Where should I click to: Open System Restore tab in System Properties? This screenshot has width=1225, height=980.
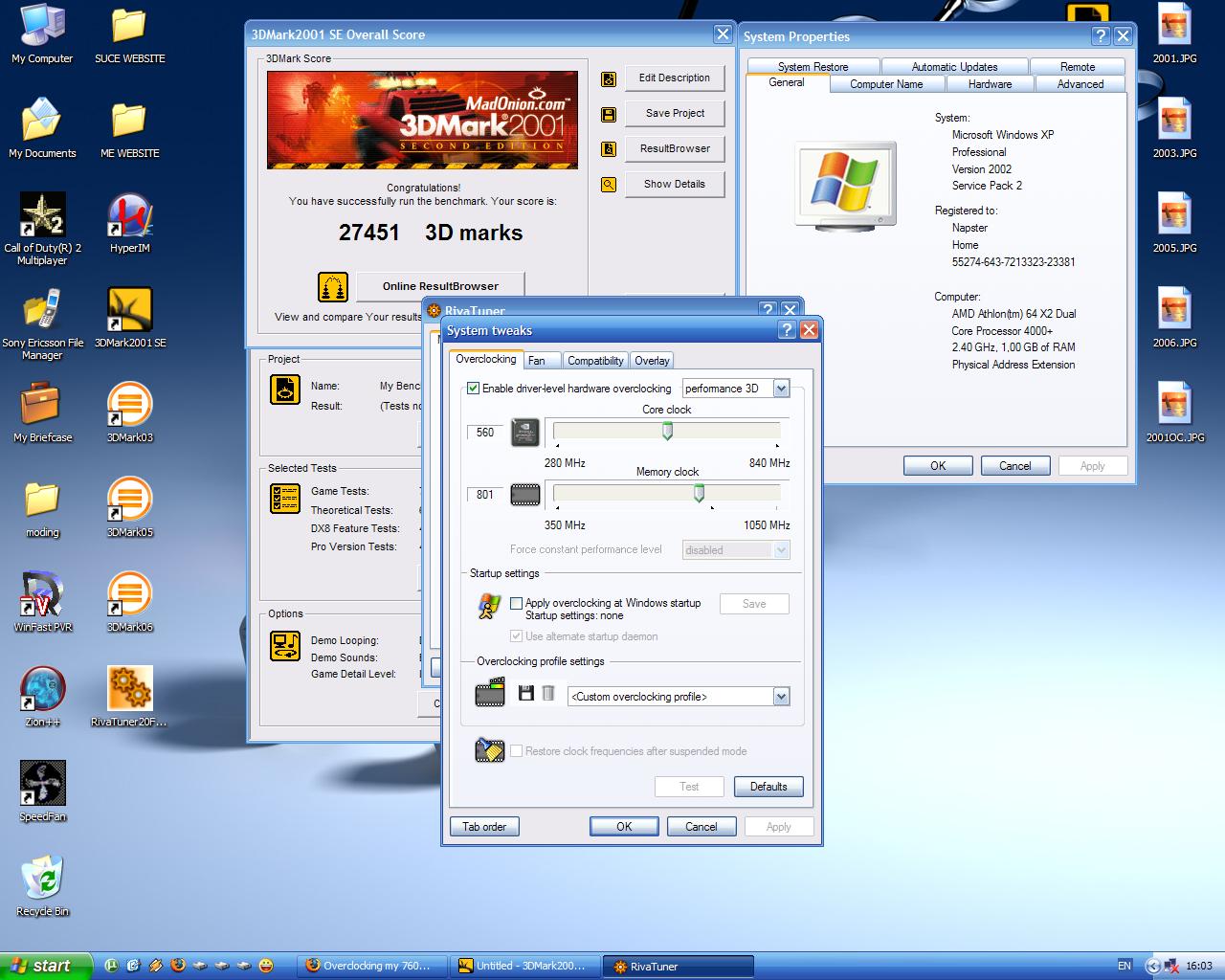coord(813,67)
